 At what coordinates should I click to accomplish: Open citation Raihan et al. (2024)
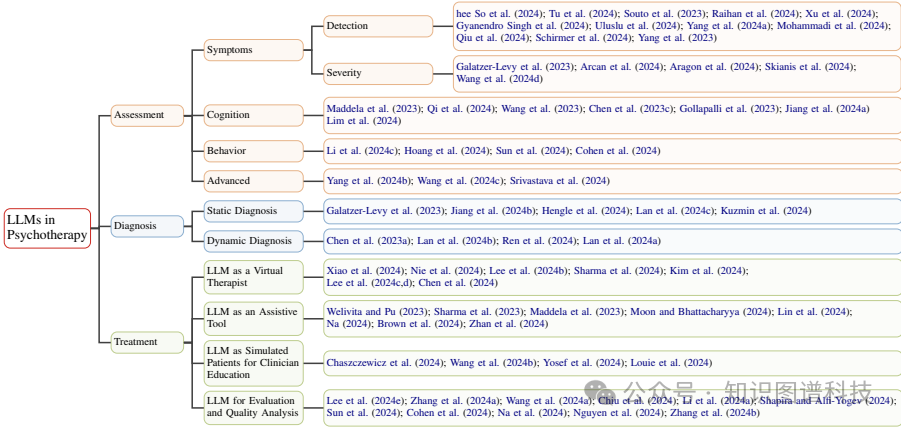(x=758, y=14)
